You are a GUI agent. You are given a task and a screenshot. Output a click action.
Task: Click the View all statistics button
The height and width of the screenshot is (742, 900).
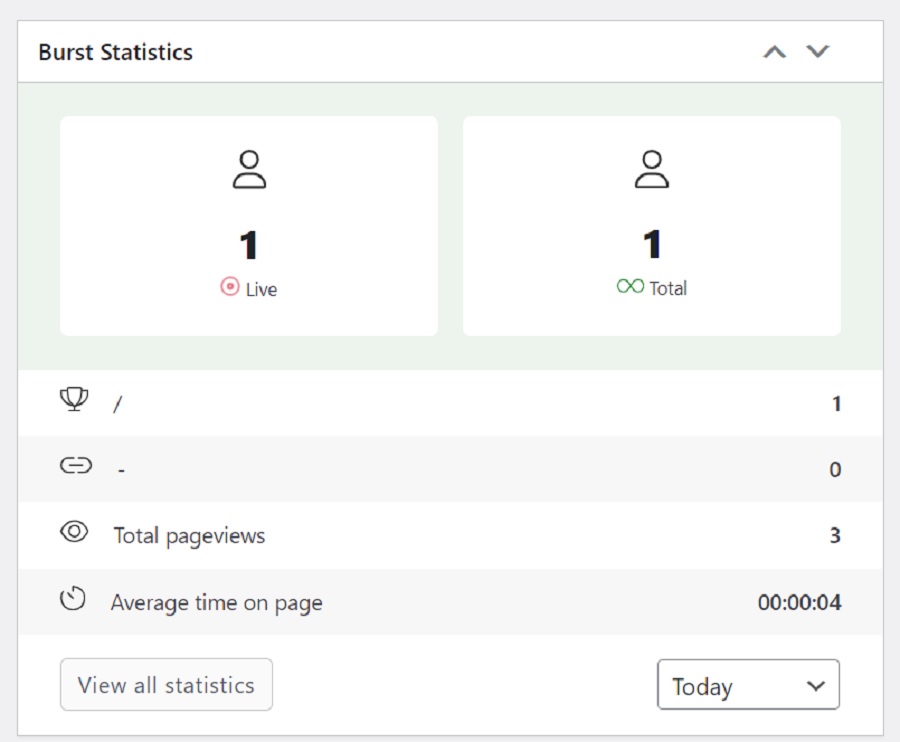pyautogui.click(x=166, y=684)
